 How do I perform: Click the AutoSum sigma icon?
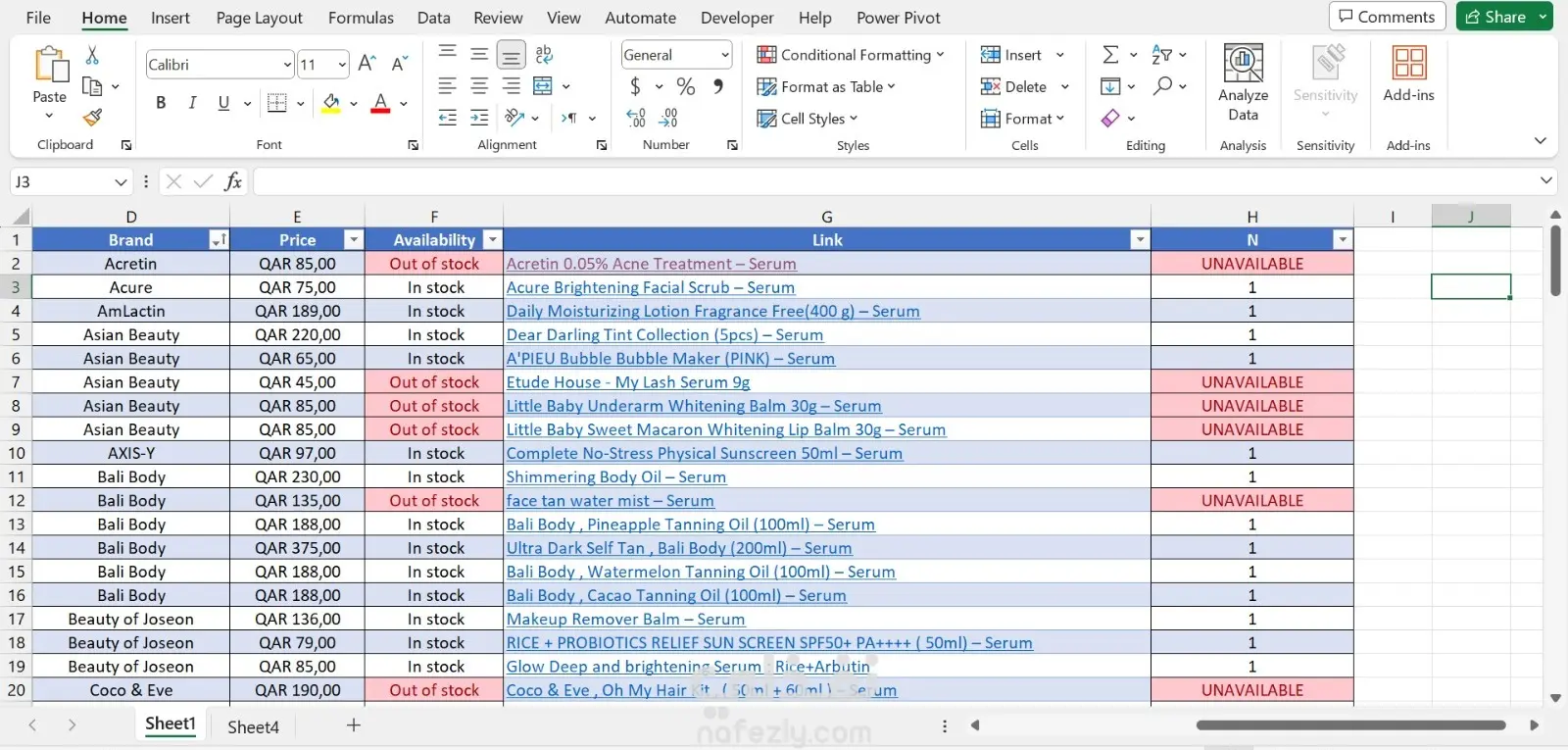coord(1110,55)
